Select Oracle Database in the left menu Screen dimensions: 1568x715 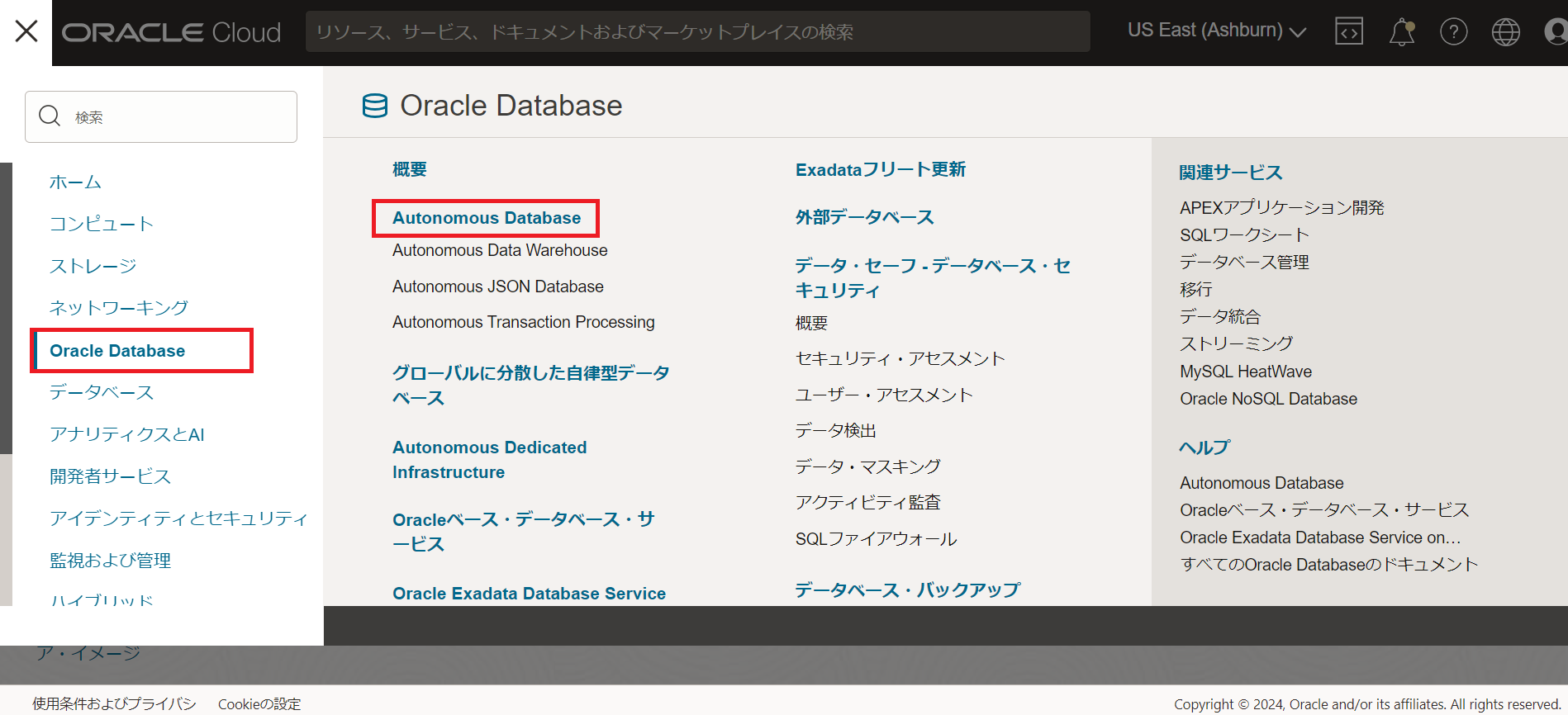pos(117,351)
